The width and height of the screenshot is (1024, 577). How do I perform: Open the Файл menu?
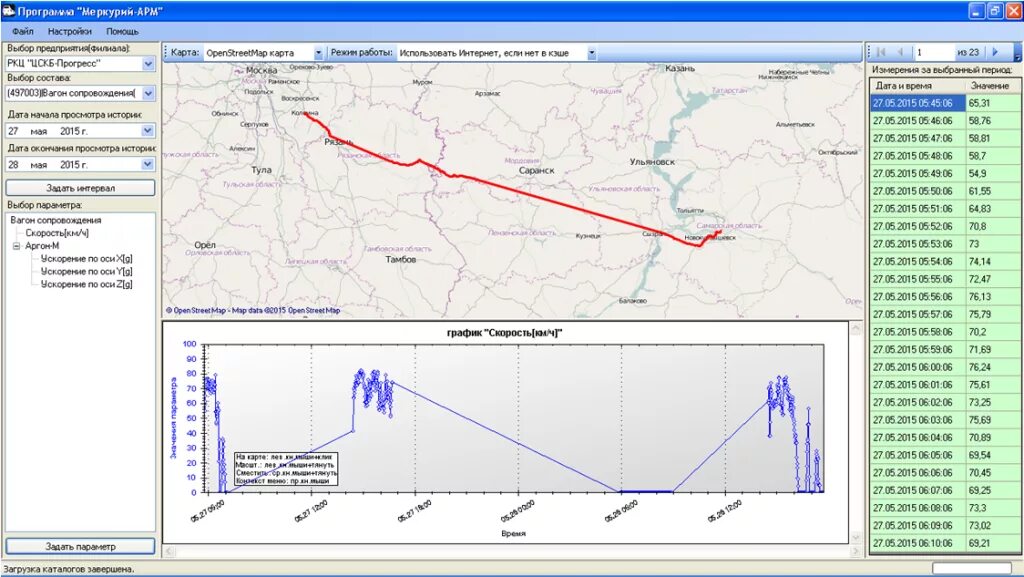(23, 31)
